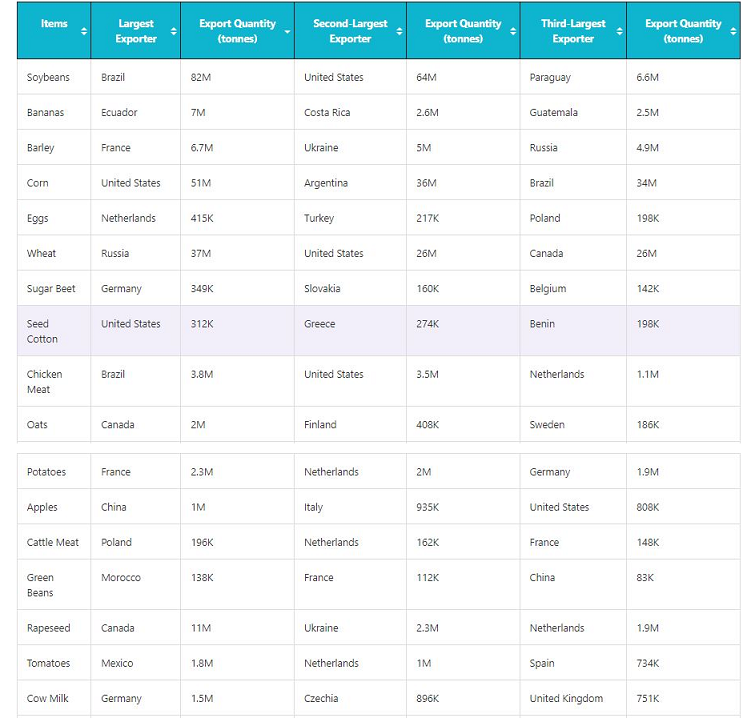Click the Third-Largest Exporter header text
Viewport: 747px width, 718px height.
tap(573, 31)
